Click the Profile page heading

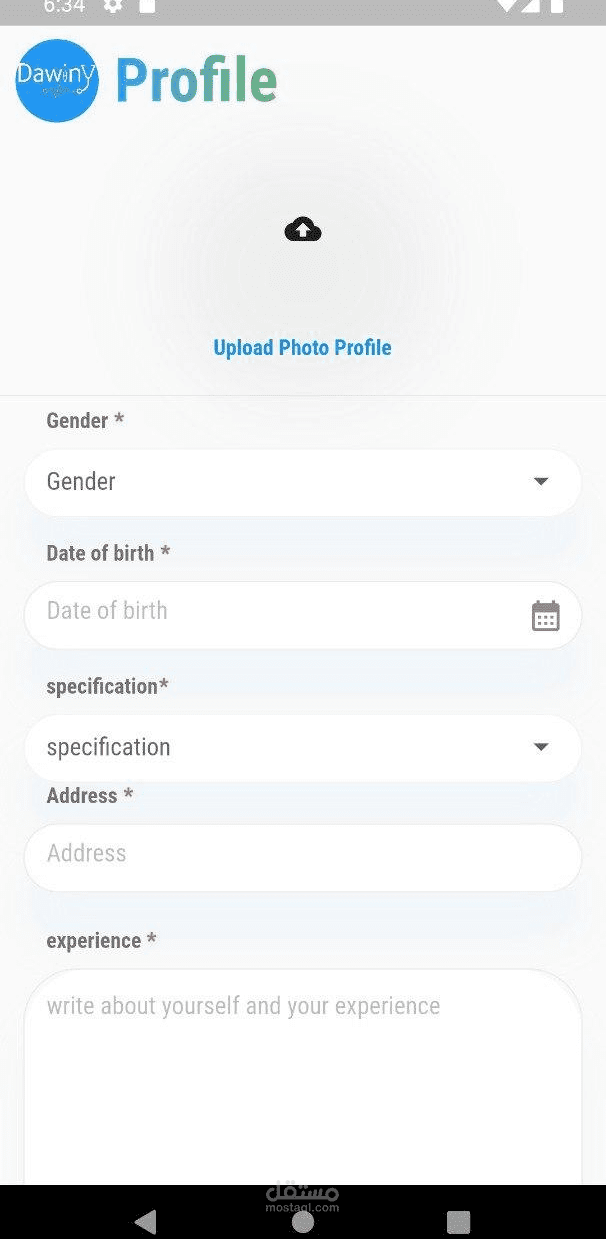coord(196,81)
